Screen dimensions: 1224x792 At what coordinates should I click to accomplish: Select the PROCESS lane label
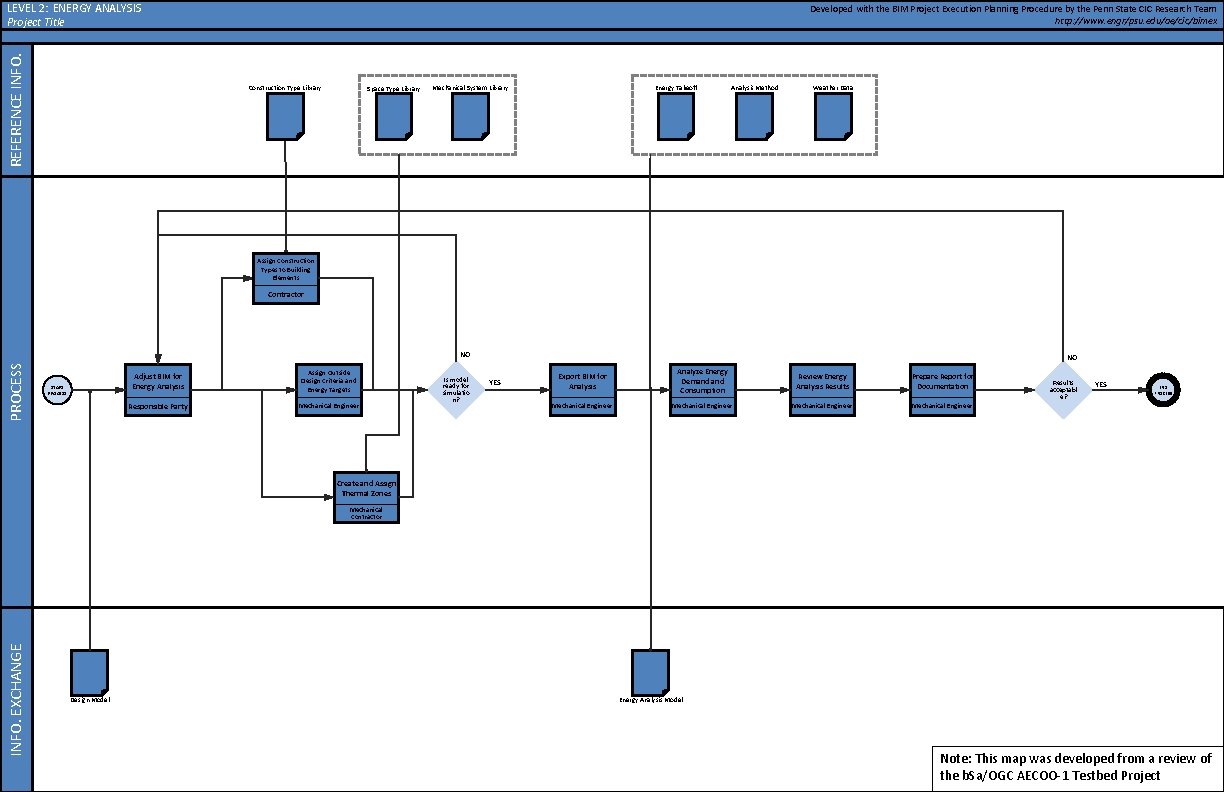[x=15, y=391]
